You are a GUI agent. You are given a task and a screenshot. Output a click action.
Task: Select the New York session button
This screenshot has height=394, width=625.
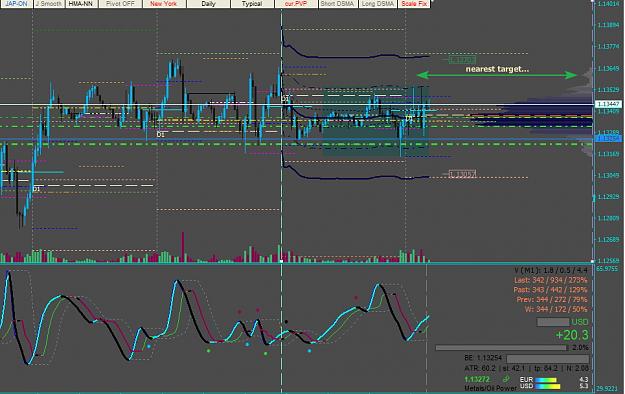(x=164, y=4)
